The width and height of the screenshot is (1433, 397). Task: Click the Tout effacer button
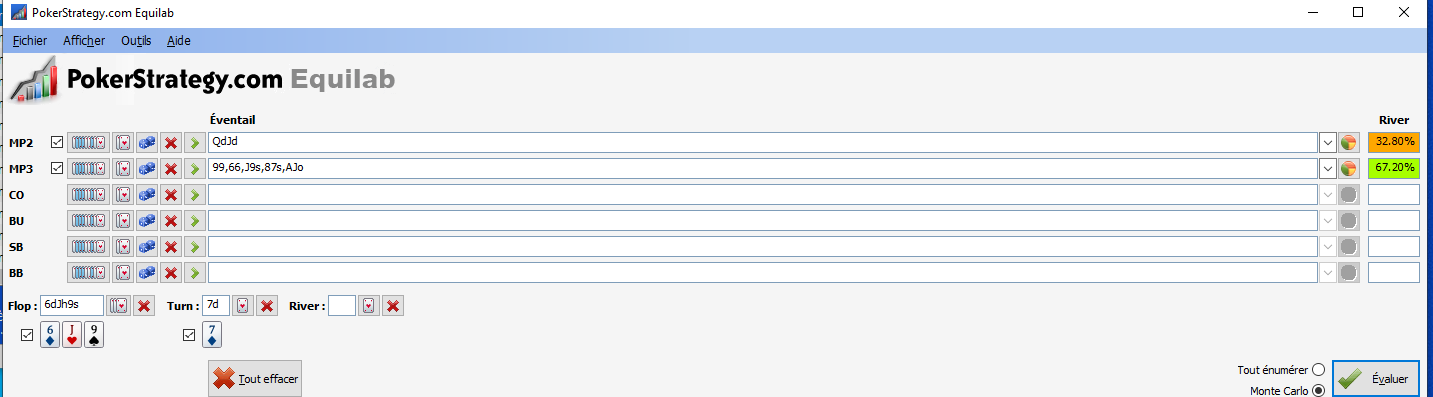(x=255, y=379)
